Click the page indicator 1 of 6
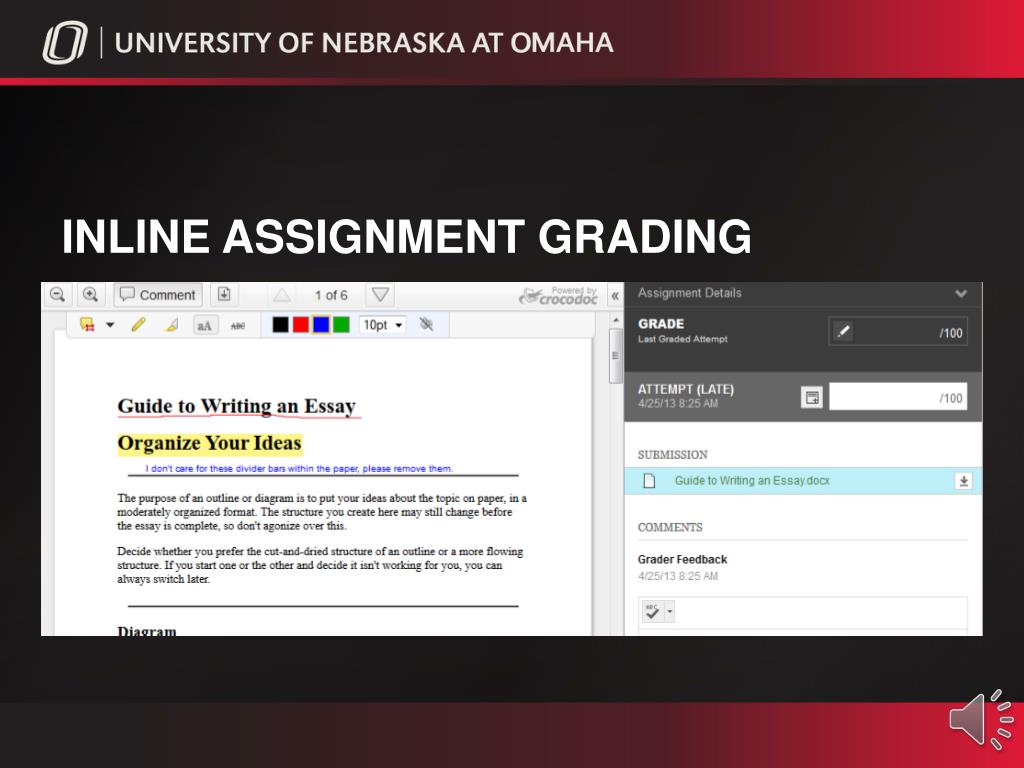This screenshot has width=1024, height=768. [331, 295]
